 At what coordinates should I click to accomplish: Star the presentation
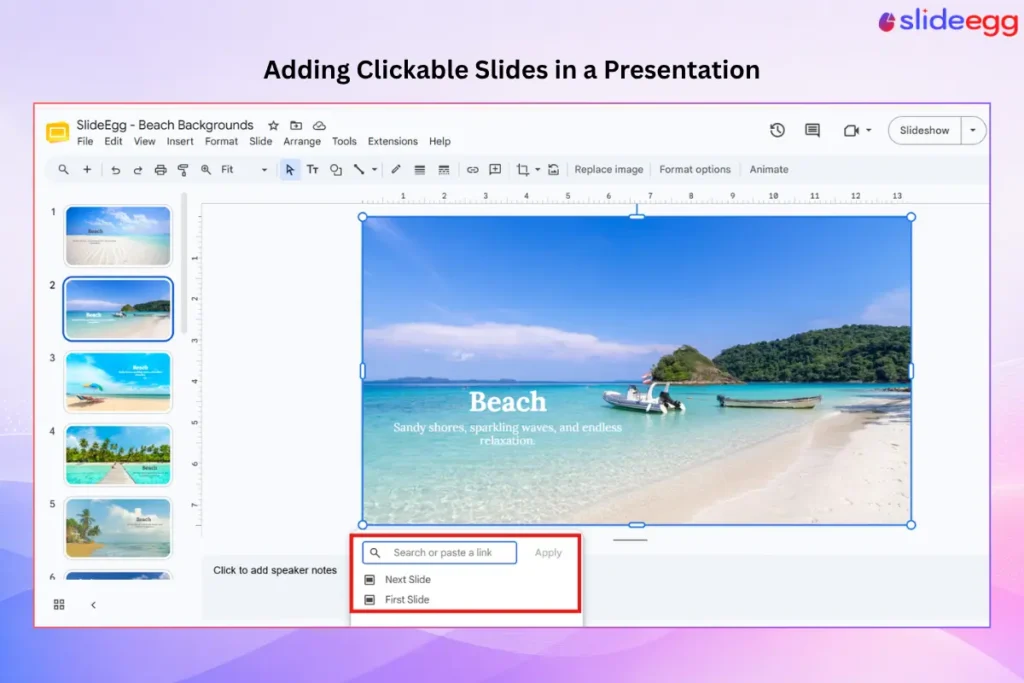tap(274, 125)
